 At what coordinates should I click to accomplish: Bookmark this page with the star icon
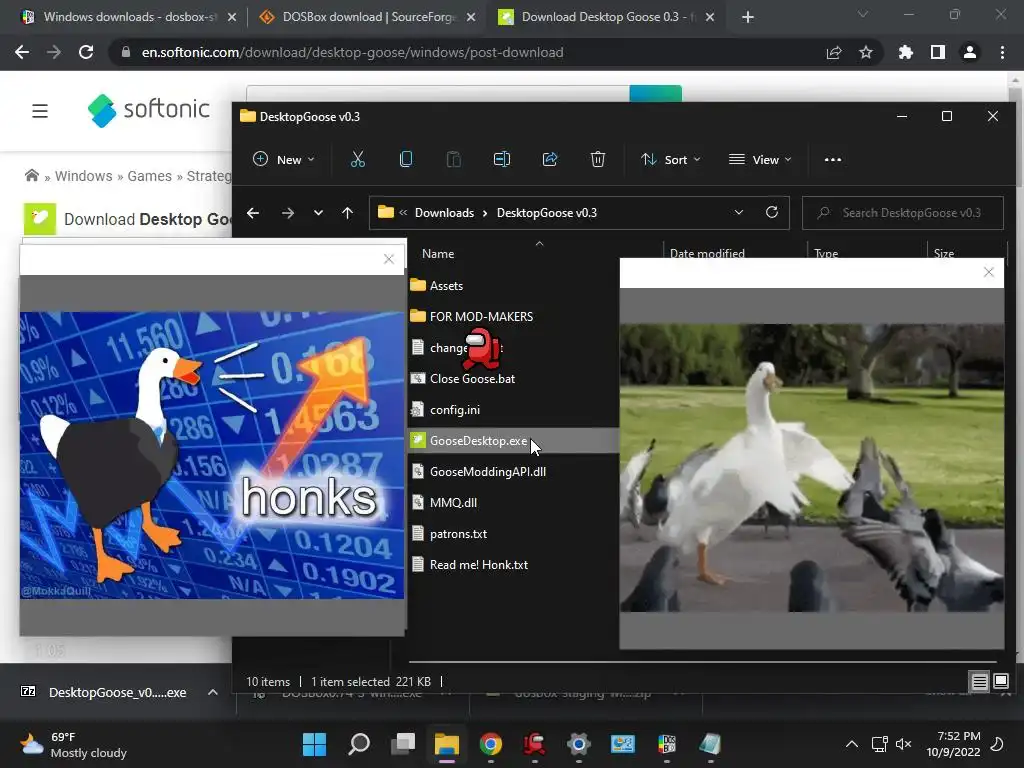point(866,52)
